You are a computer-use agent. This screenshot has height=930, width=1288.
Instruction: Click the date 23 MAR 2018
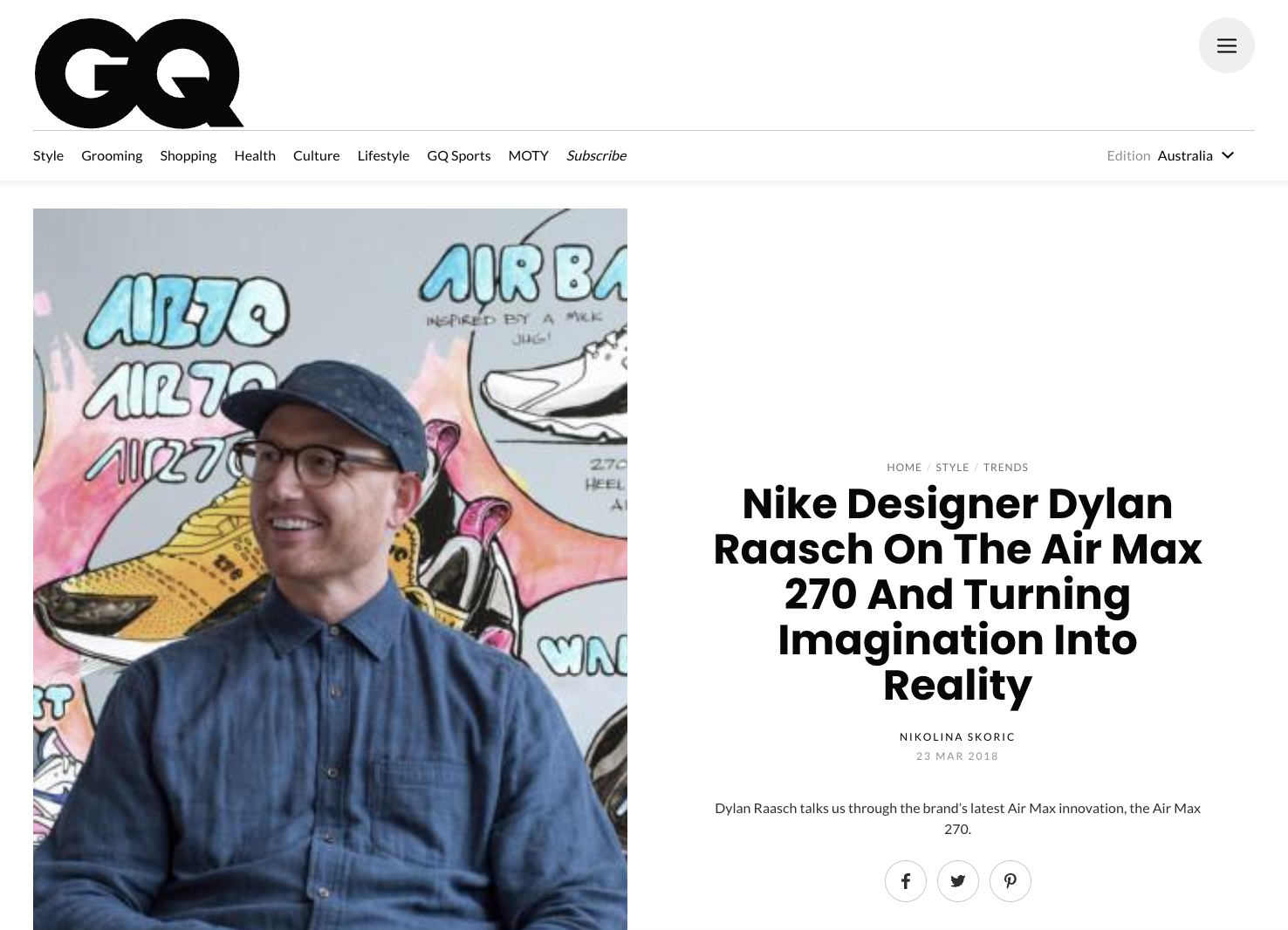957,756
